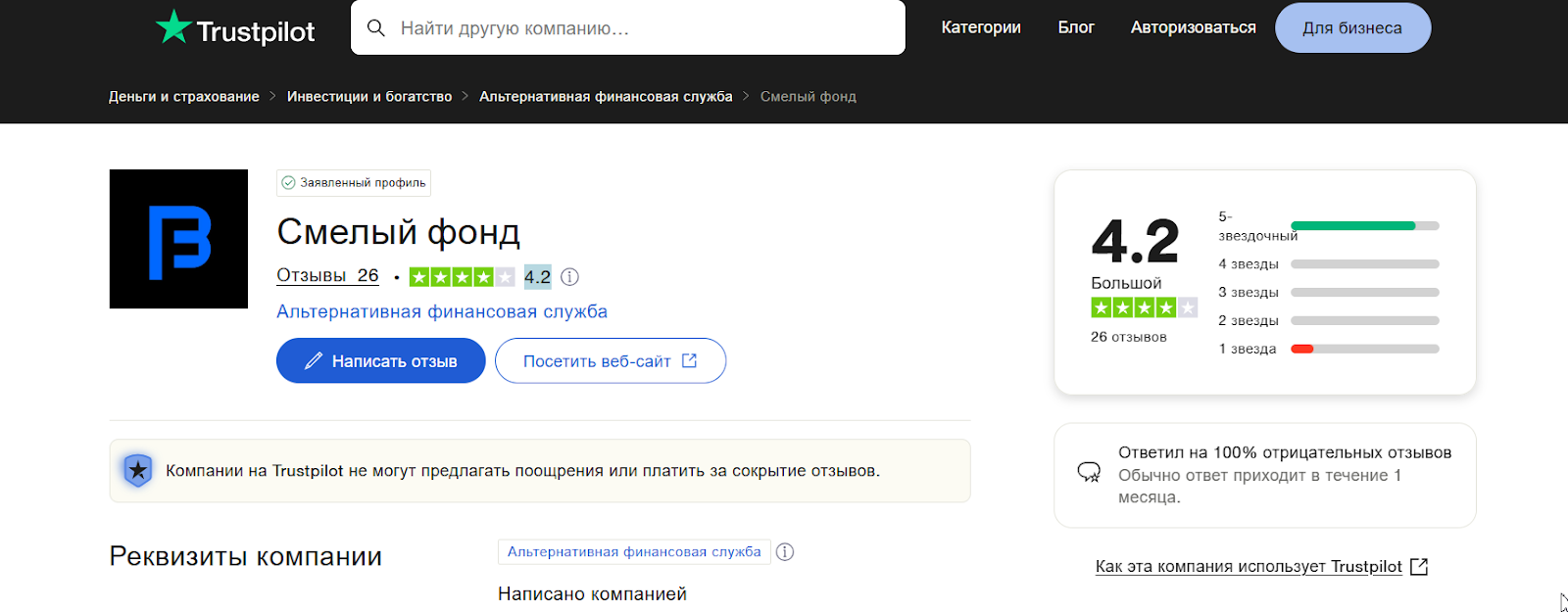The width and height of the screenshot is (1568, 612).
Task: Click the info icon next to 4.2 rating
Action: point(569,277)
